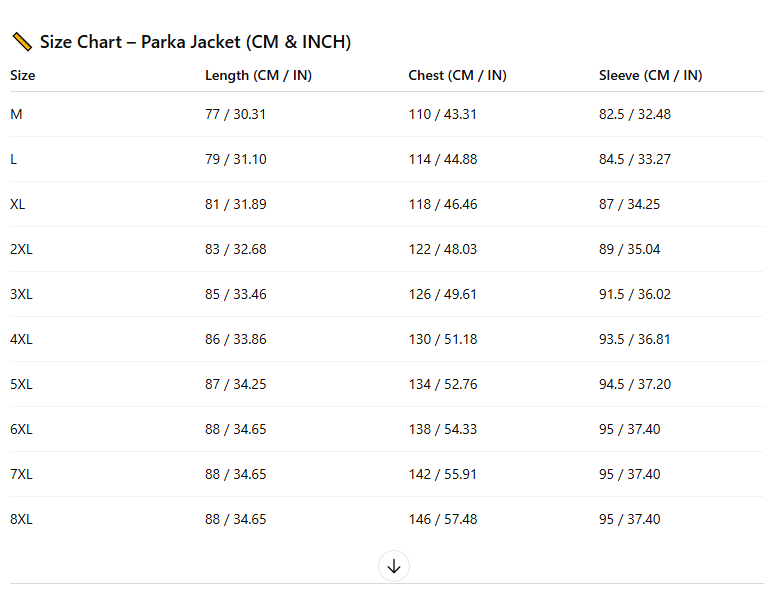
Task: Click the ruler icon beside Size Chart heading
Action: coord(21,42)
